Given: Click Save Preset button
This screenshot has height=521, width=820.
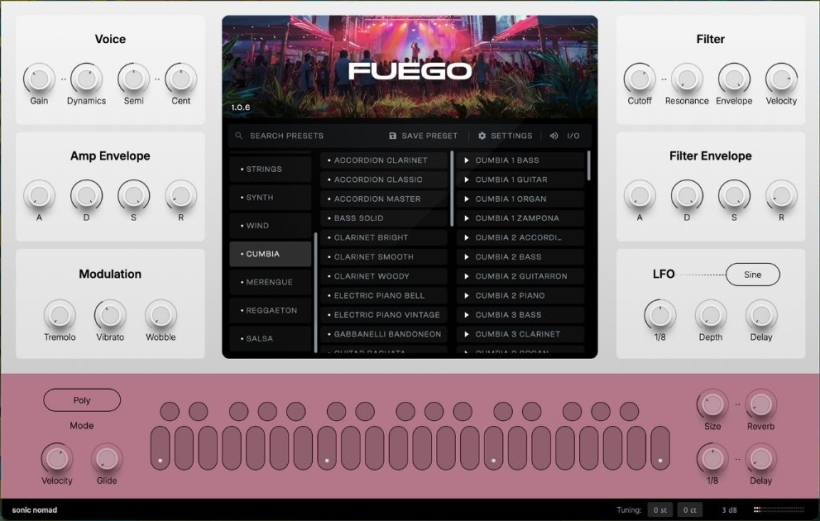Looking at the screenshot, I should (x=423, y=135).
